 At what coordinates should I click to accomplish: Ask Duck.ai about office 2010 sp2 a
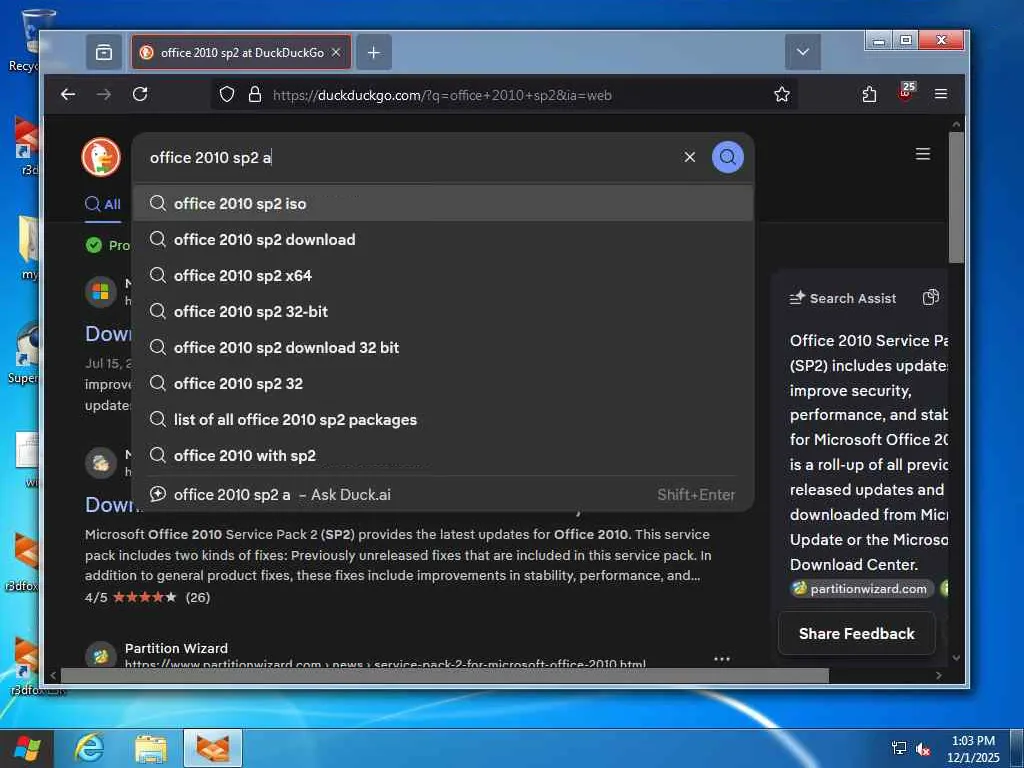click(x=443, y=494)
